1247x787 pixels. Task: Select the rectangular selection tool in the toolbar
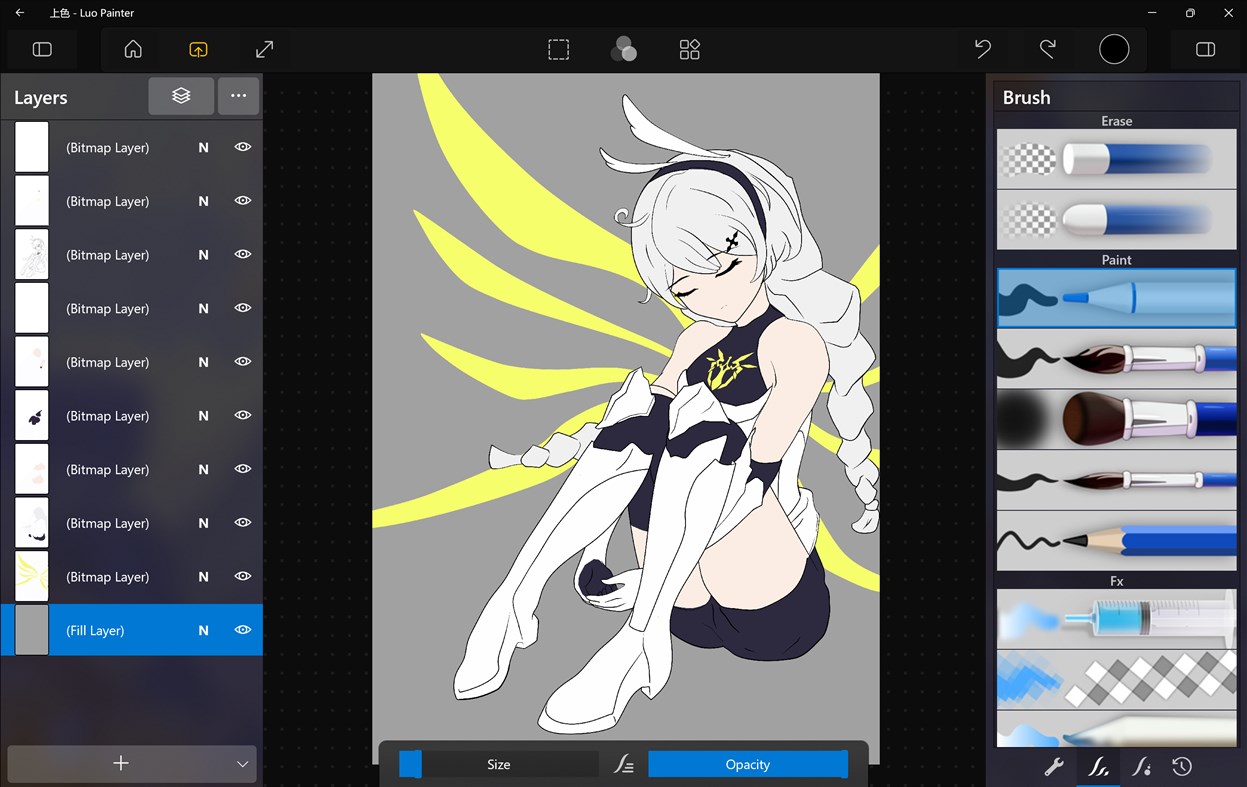[x=558, y=49]
